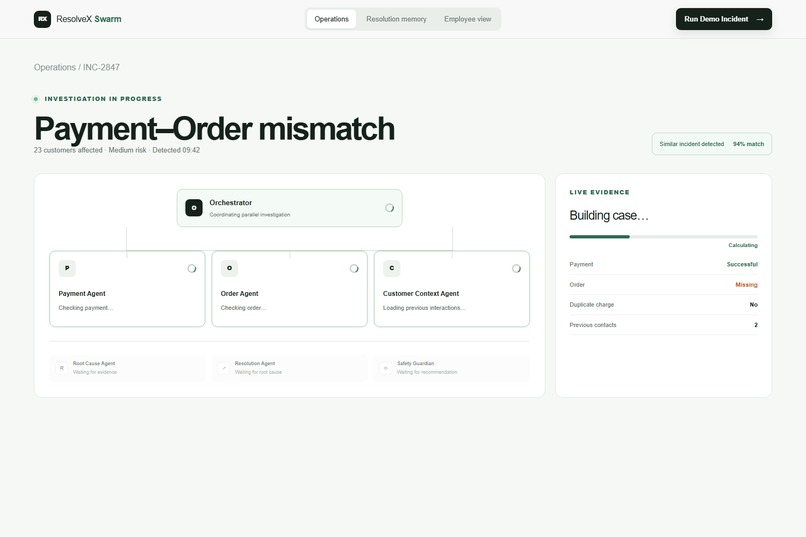806x537 pixels.
Task: Click the Building case… title
Action: click(x=609, y=215)
